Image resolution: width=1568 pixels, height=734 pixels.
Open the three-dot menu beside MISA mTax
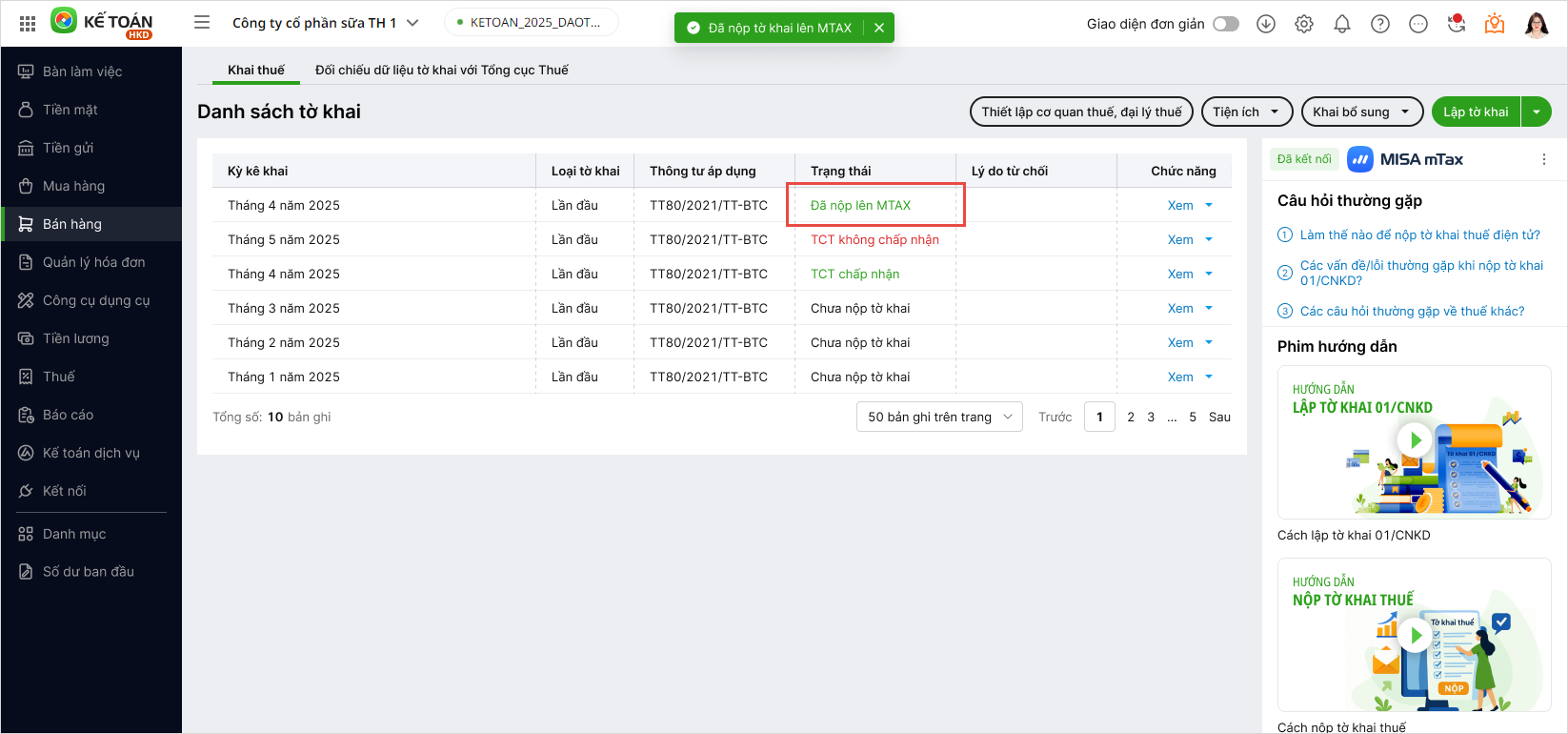[x=1544, y=159]
